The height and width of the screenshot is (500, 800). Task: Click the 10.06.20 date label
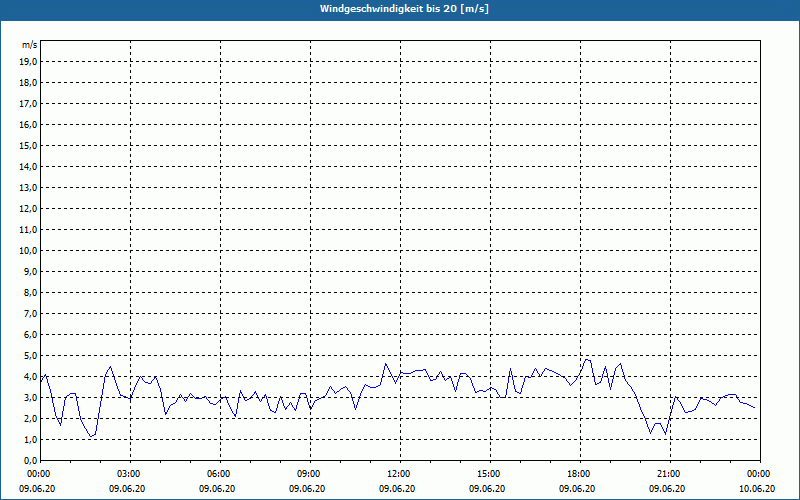pyautogui.click(x=757, y=488)
